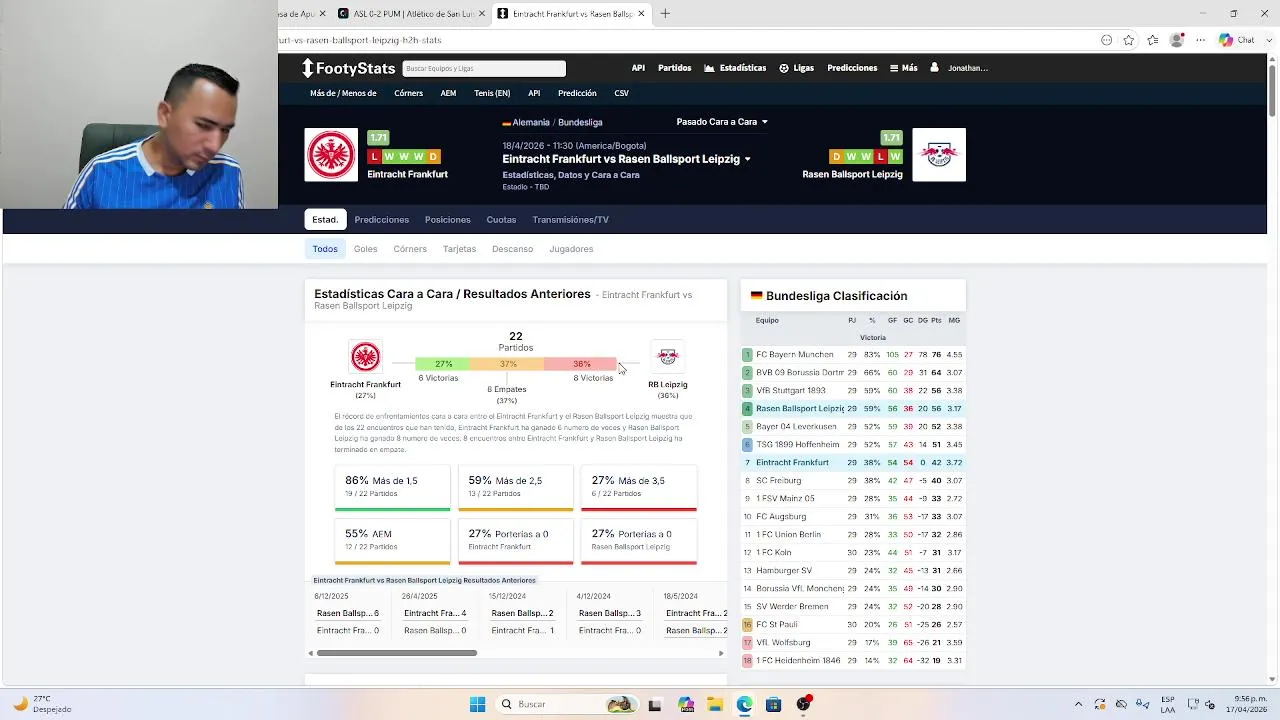
Task: Switch to the Estad. tab
Action: pyautogui.click(x=325, y=220)
